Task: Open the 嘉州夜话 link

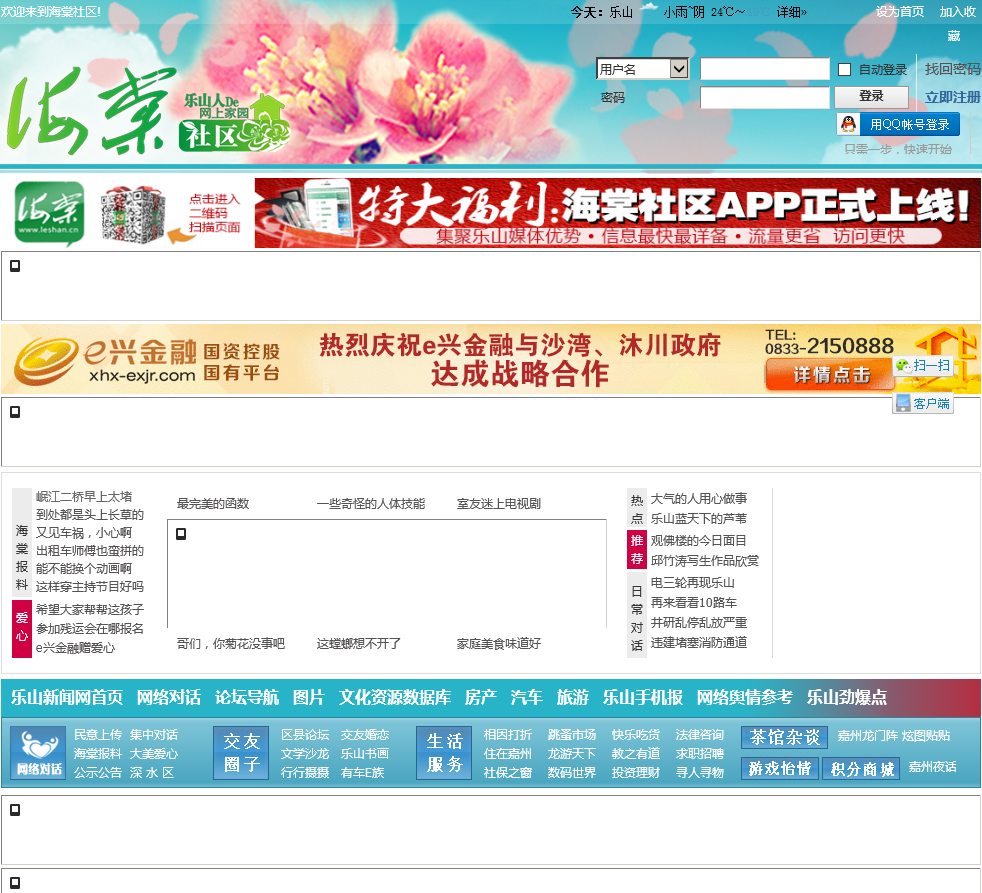Action: pos(933,767)
